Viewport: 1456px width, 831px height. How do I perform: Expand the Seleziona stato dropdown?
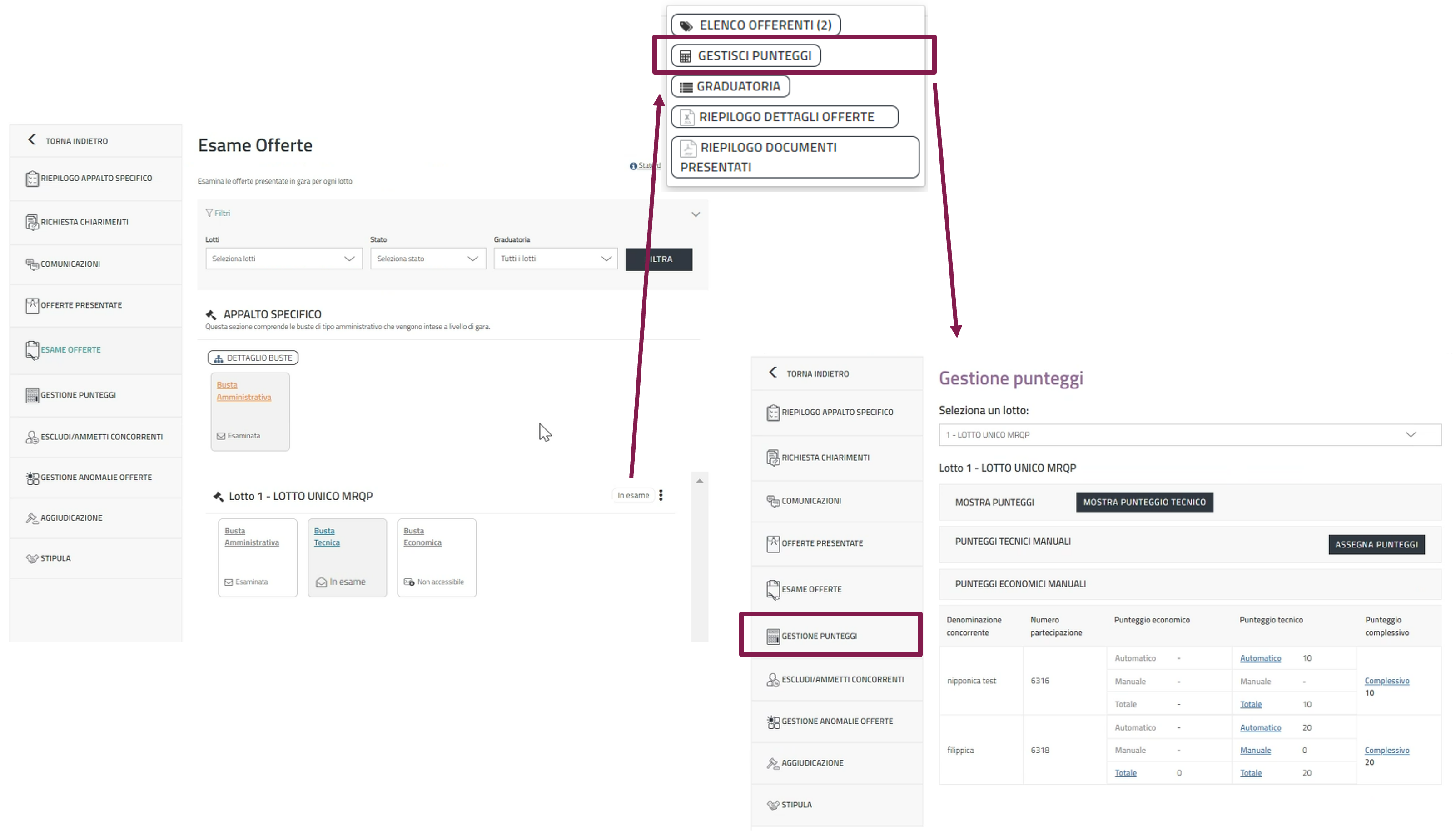click(427, 259)
